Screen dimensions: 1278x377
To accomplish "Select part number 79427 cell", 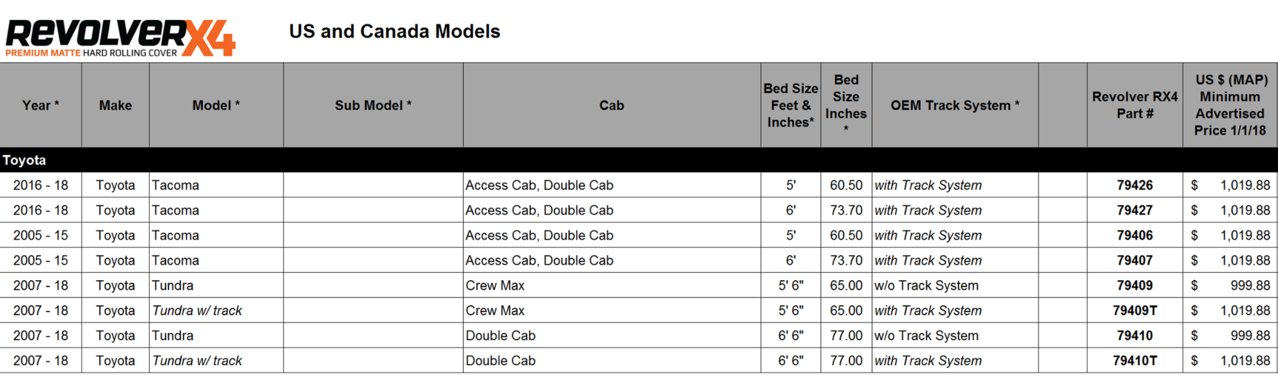I will pyautogui.click(x=1135, y=210).
